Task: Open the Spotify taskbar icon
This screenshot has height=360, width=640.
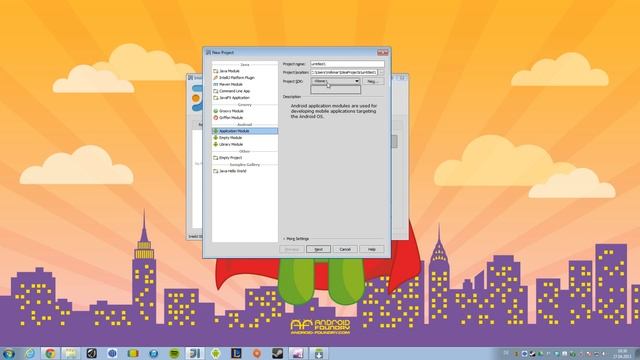Action: tap(174, 353)
